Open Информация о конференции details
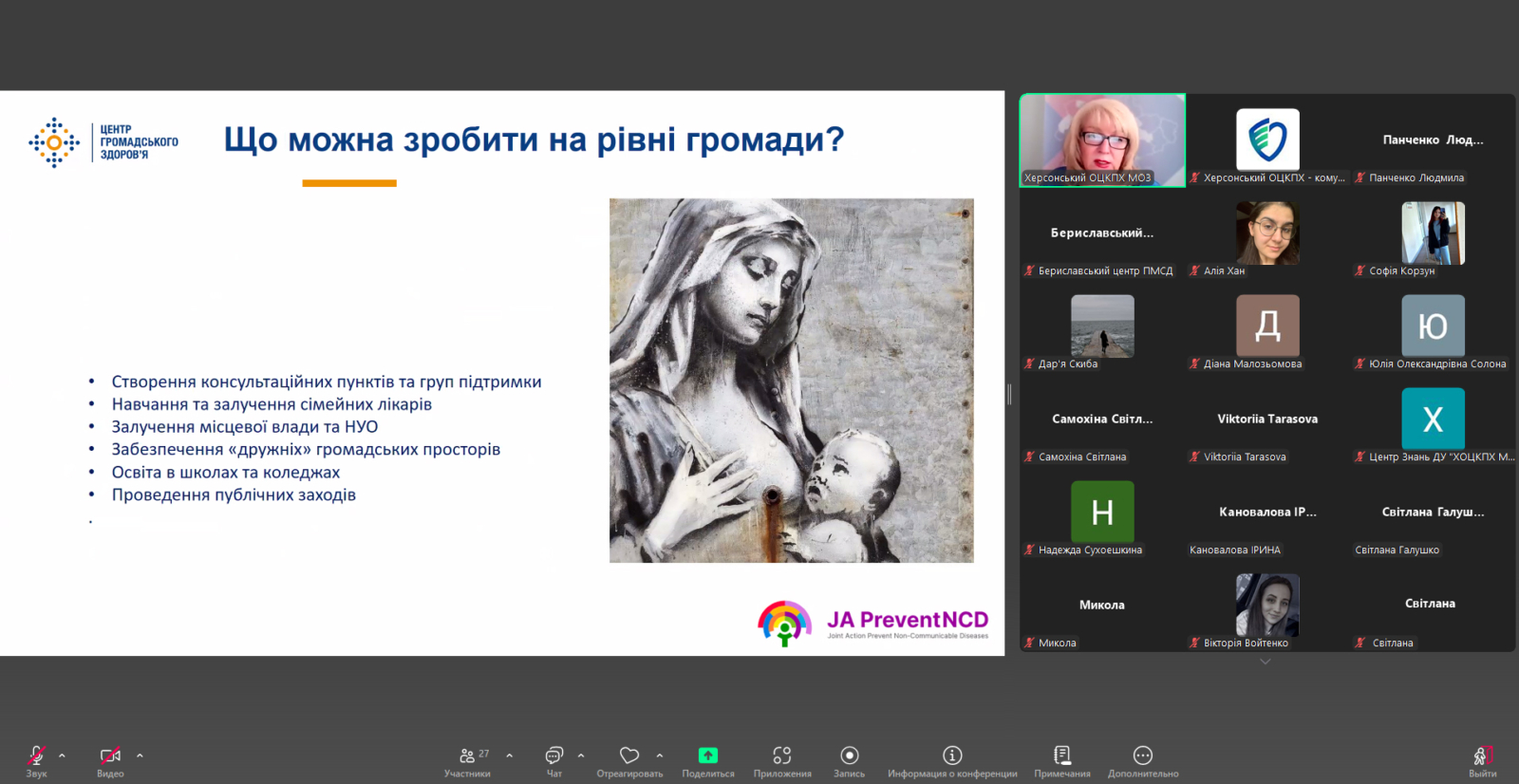This screenshot has width=1519, height=784. [x=952, y=756]
